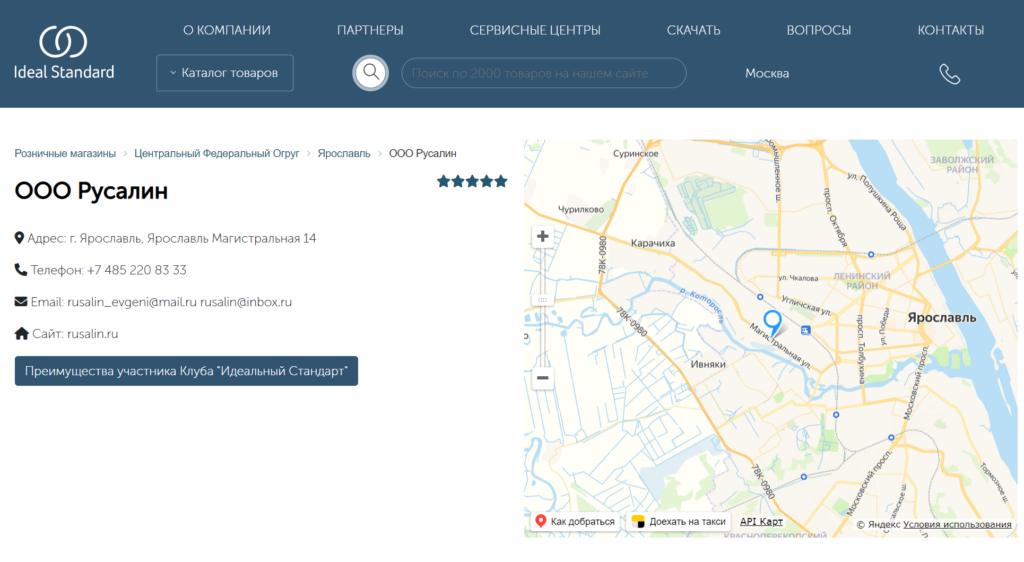Click the rusalin_evgeni@mail.ru email
This screenshot has height=562, width=1024.
point(132,302)
